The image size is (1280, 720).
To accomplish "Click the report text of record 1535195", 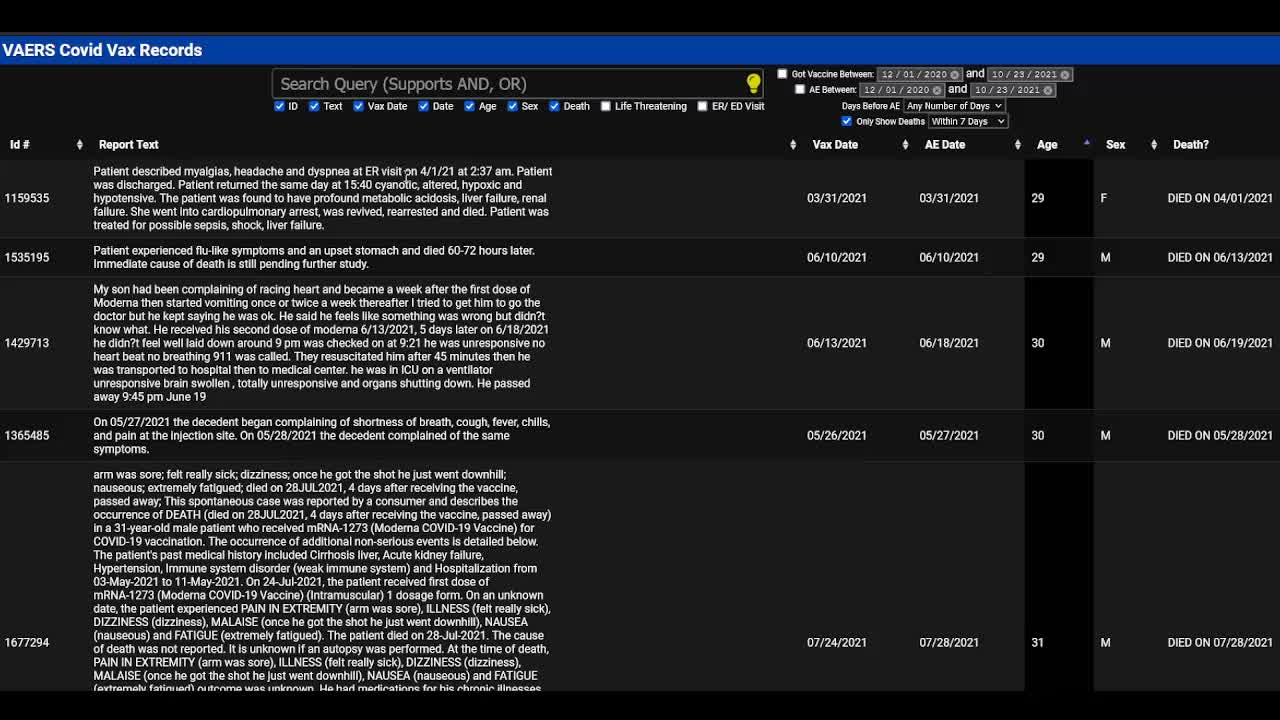I will tap(314, 257).
